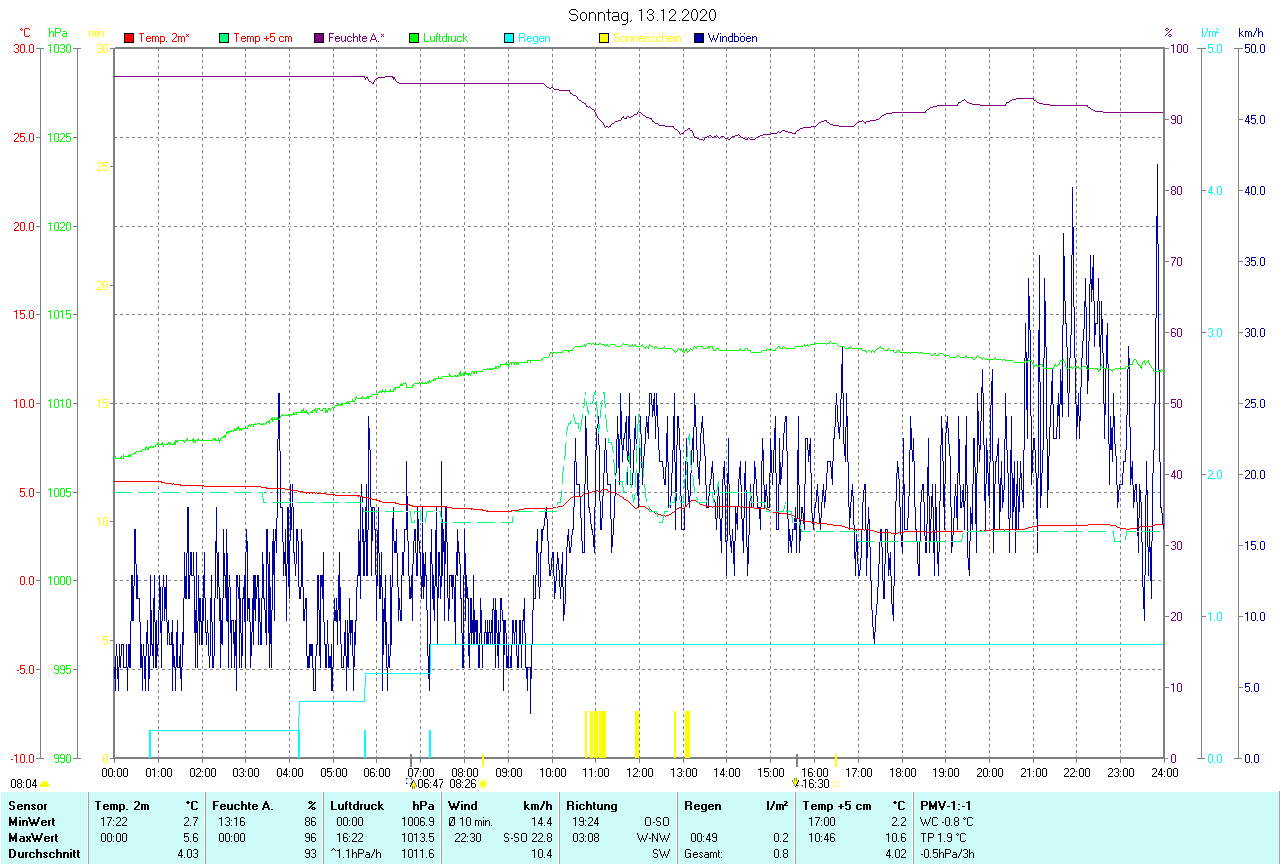Viewport: 1280px width, 864px height.
Task: Click the yellow moon icon beside 08:04
Action: [44, 785]
